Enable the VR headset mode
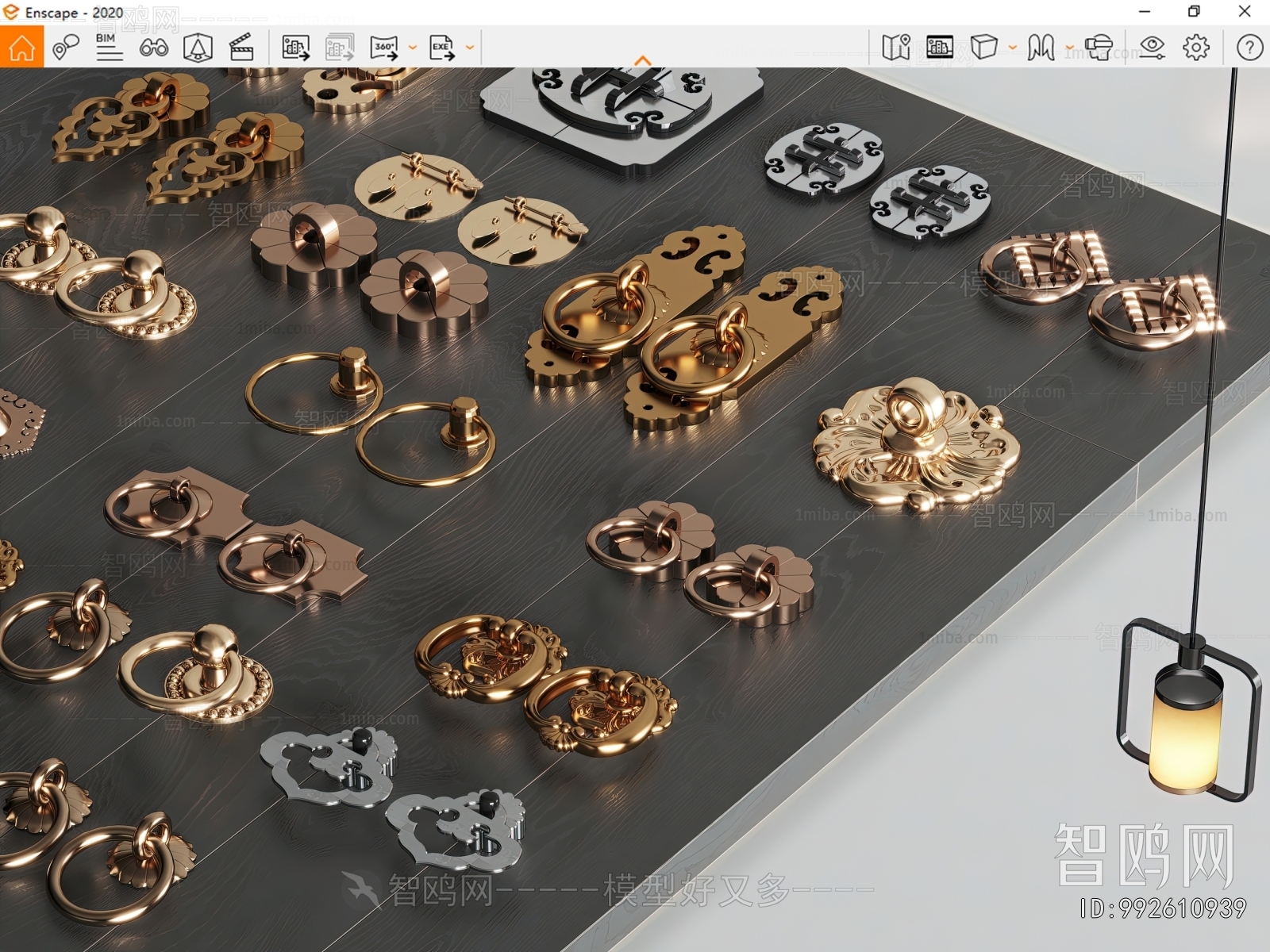 pos(1099,48)
